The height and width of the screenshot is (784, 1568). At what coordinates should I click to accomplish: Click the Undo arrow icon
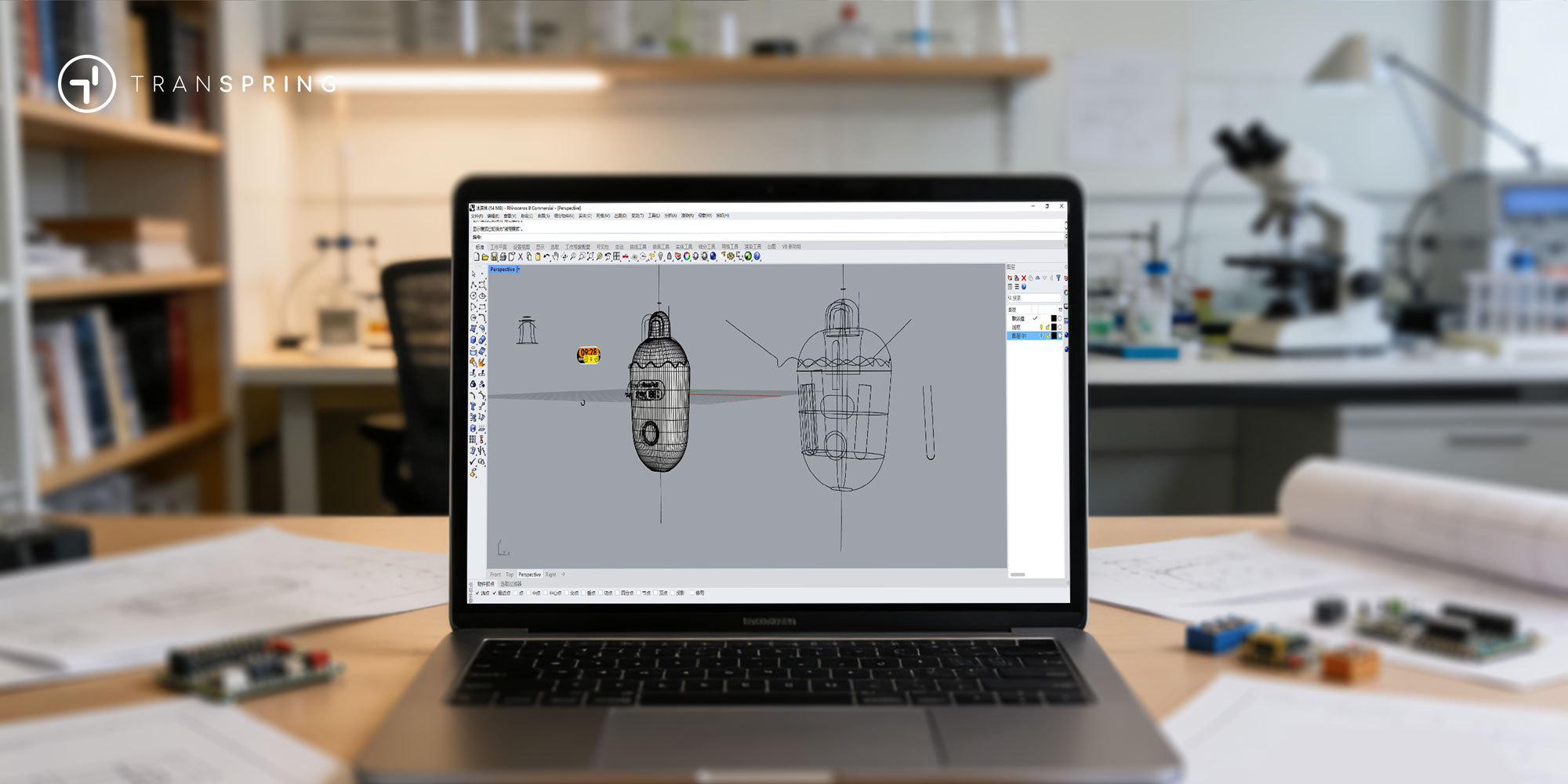coord(546,256)
